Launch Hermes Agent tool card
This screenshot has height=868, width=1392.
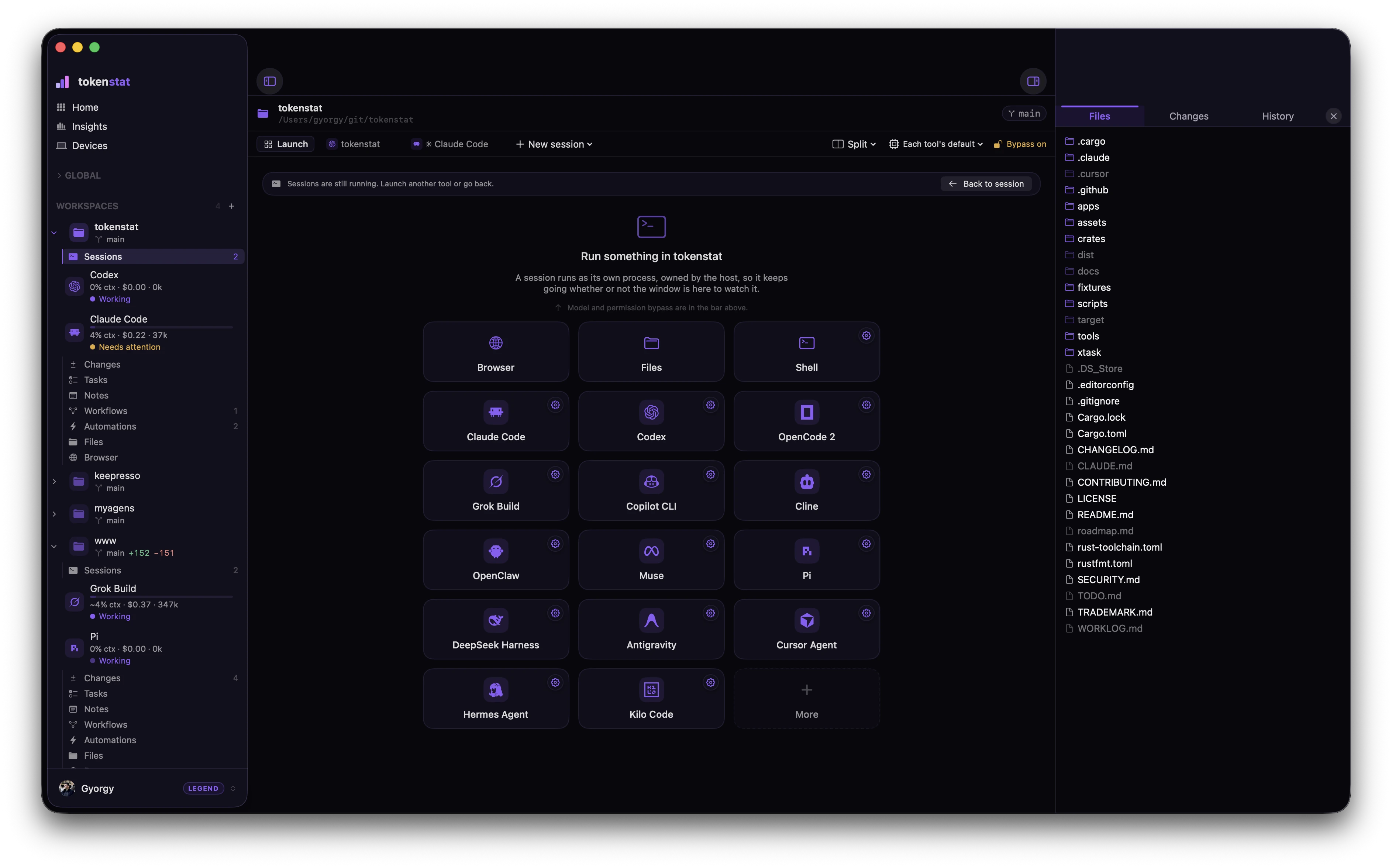tap(495, 699)
